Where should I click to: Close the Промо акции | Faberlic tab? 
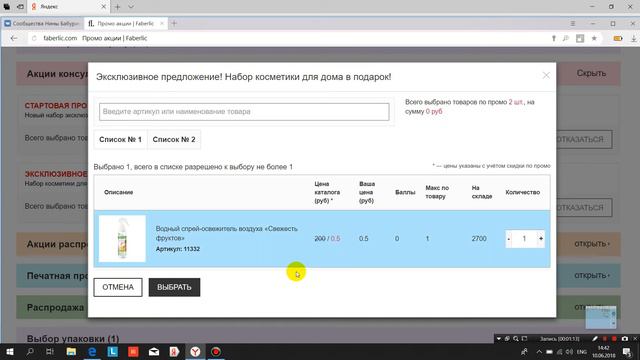[x=162, y=24]
